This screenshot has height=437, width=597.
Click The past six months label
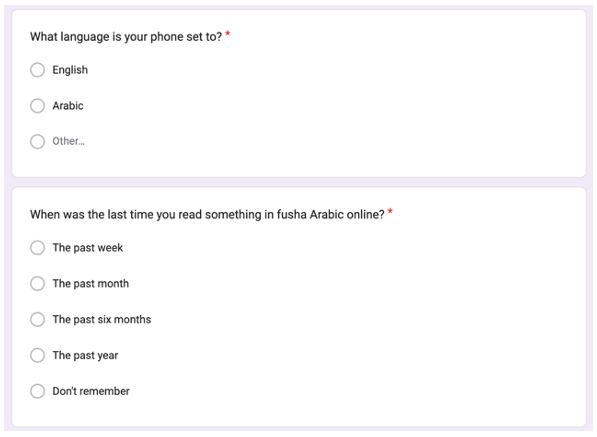pos(102,319)
